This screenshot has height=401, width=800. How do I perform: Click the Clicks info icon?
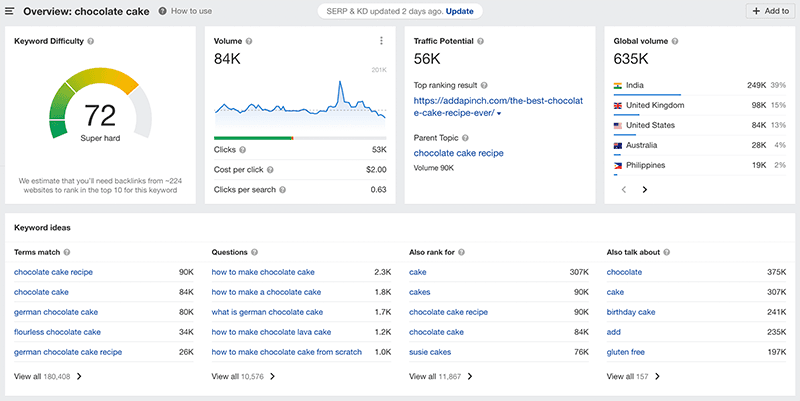click(243, 150)
